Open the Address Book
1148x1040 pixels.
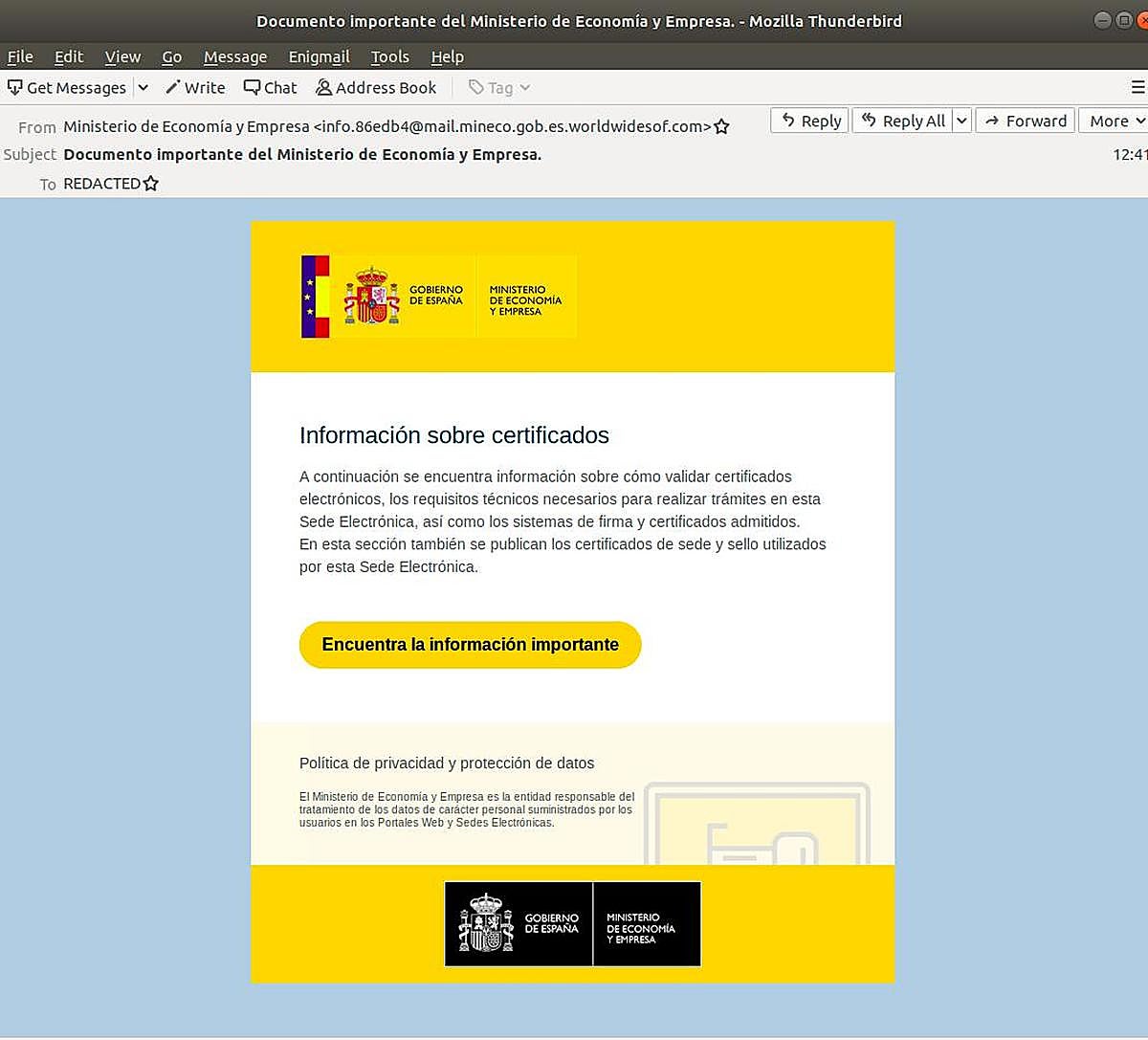click(x=376, y=87)
